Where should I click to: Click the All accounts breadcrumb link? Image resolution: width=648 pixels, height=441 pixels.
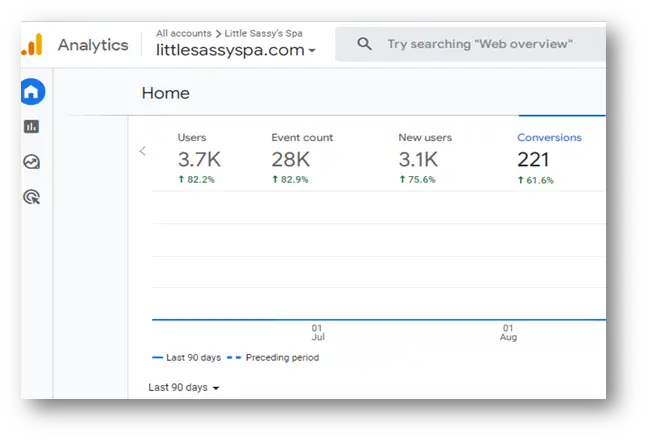click(183, 33)
